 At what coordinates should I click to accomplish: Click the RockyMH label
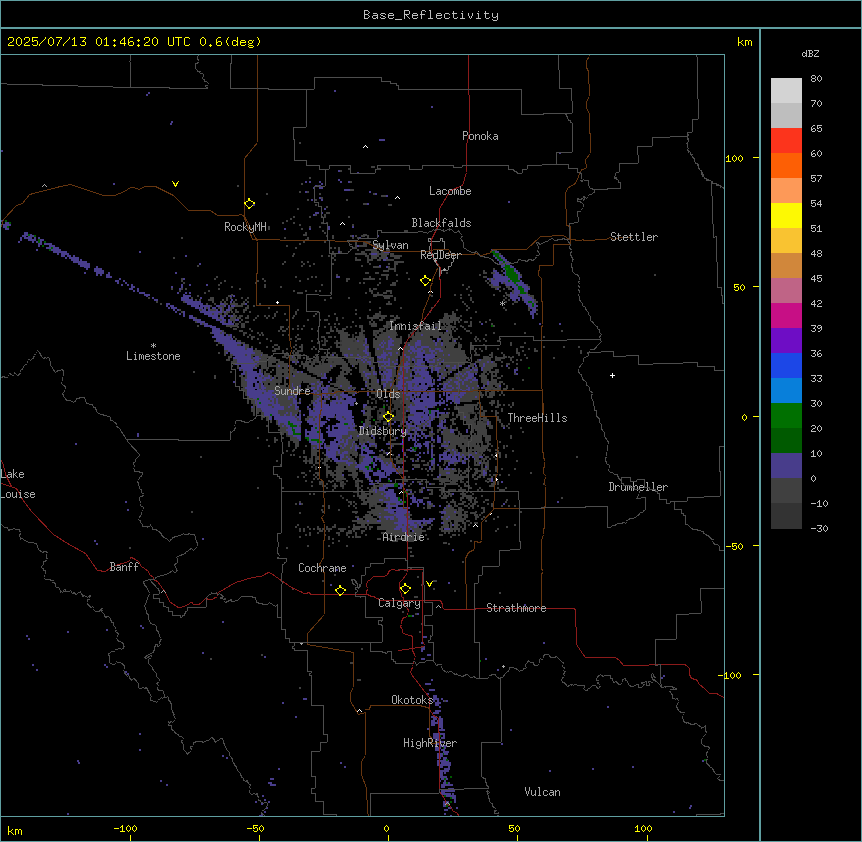245,227
